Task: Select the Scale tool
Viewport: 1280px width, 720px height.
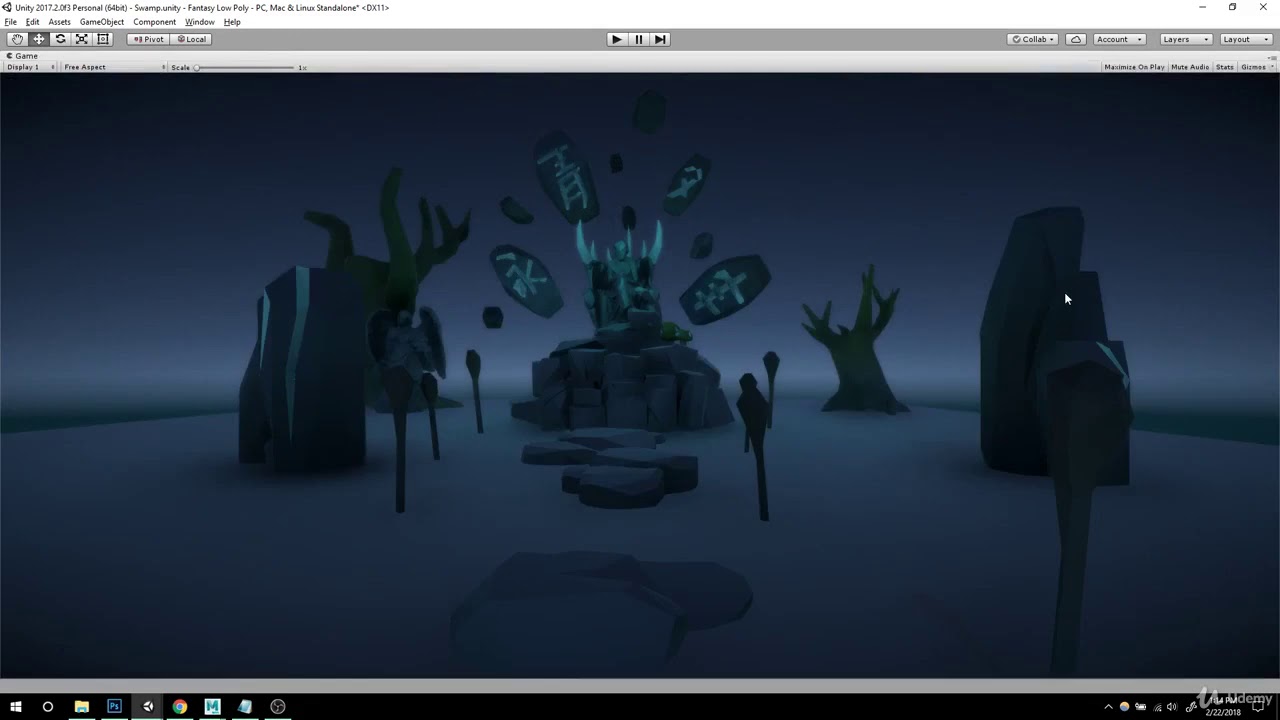Action: [x=82, y=39]
